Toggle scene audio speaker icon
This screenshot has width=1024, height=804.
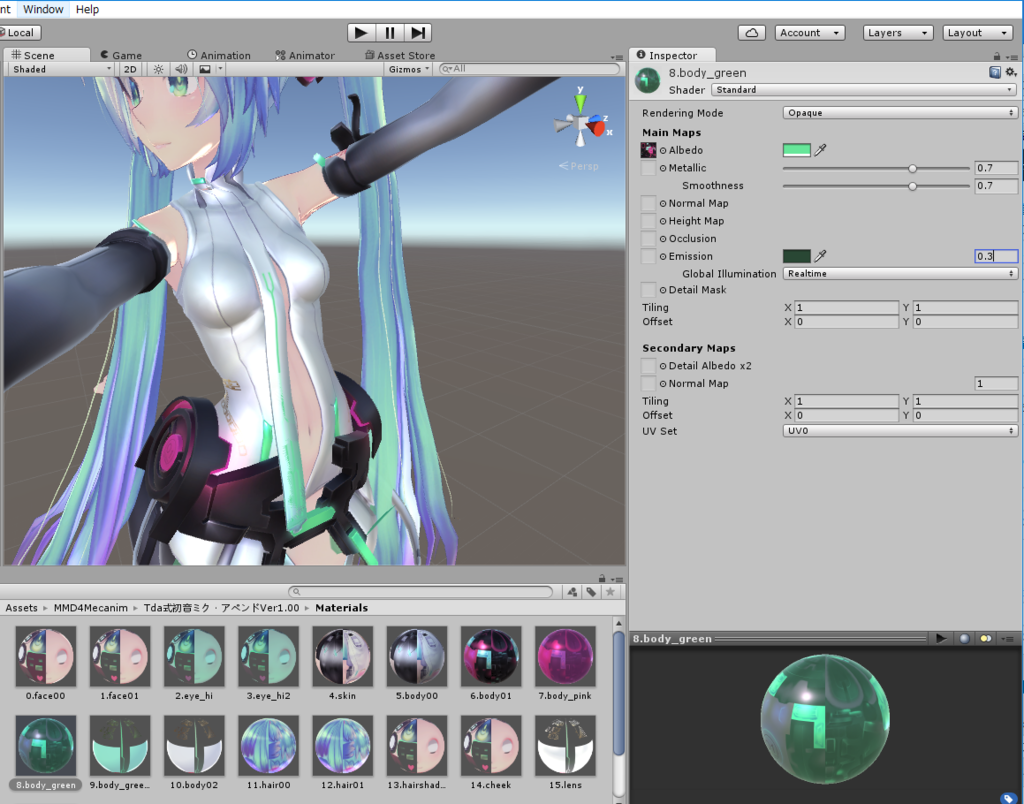tap(181, 69)
